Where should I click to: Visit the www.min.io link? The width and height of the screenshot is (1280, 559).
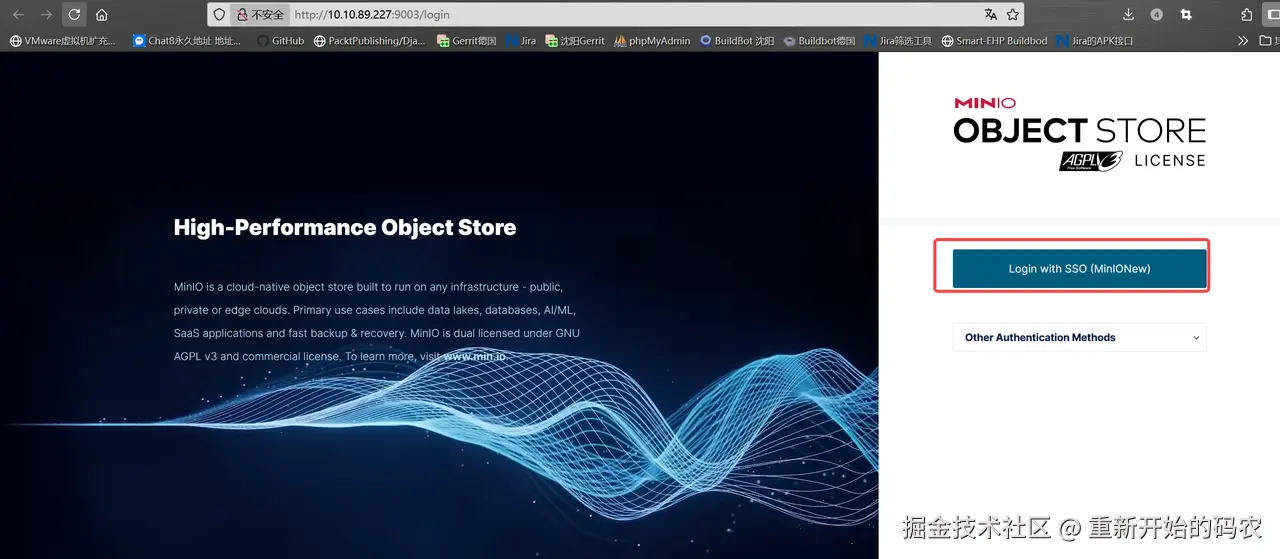[475, 356]
